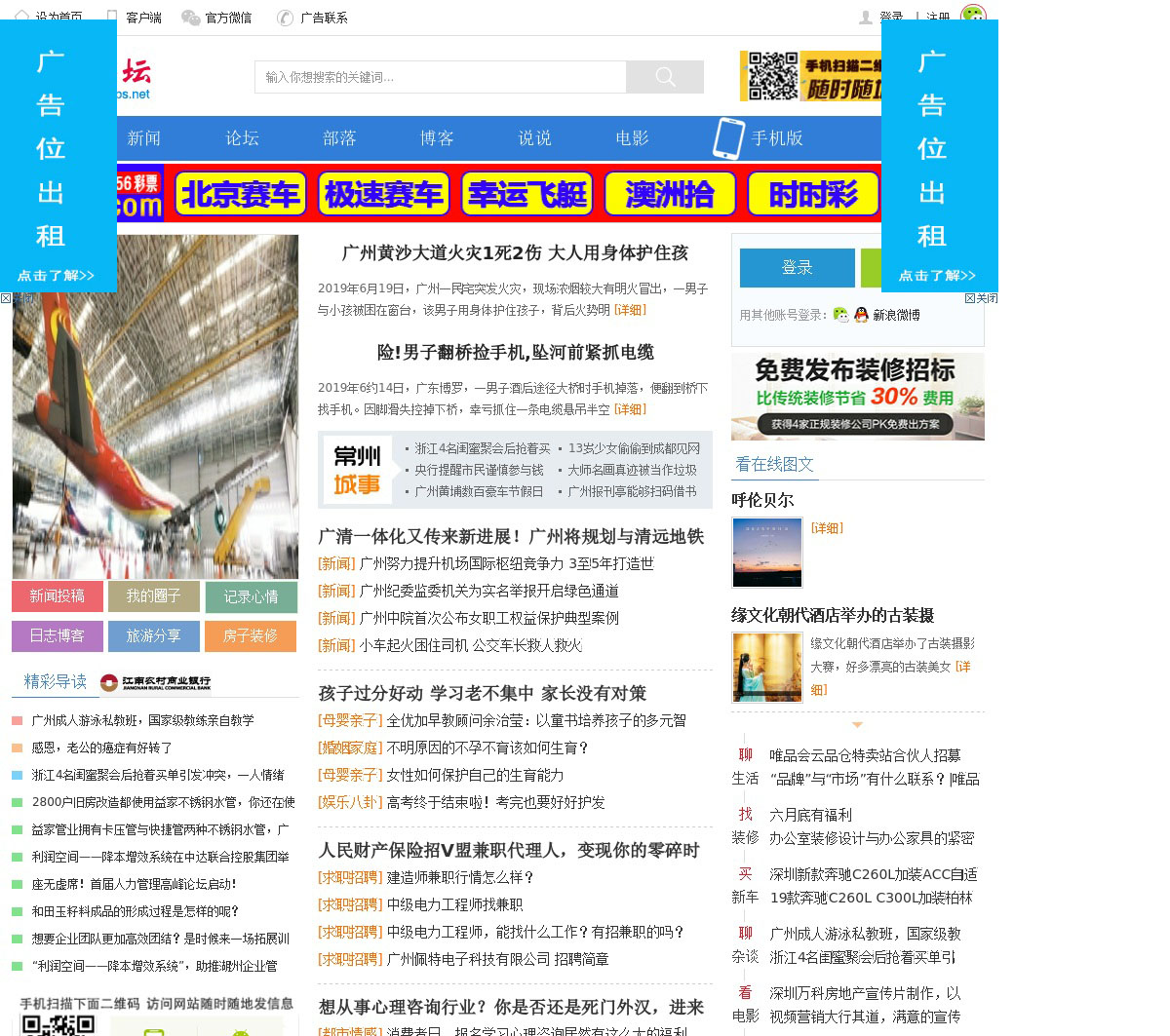The image size is (1170, 1036).
Task: Click the Sina Weibo penguin icon
Action: click(861, 315)
